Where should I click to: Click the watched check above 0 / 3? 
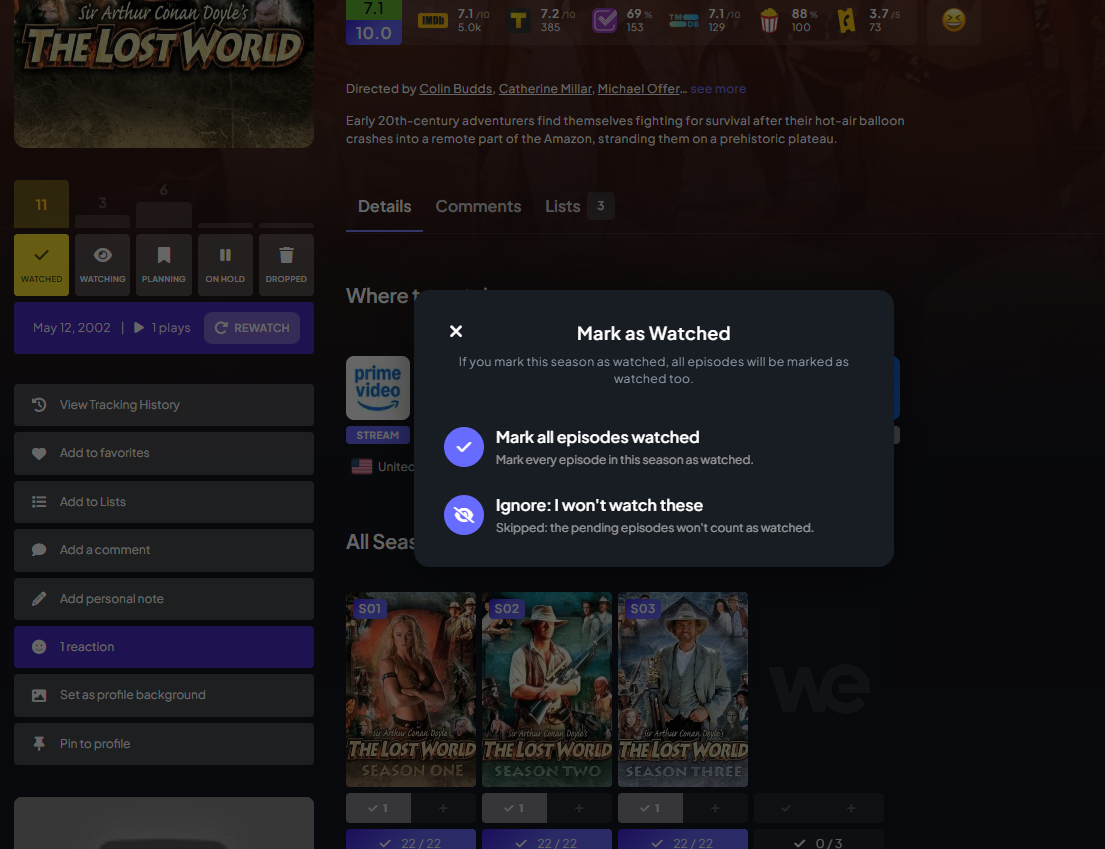tap(786, 808)
